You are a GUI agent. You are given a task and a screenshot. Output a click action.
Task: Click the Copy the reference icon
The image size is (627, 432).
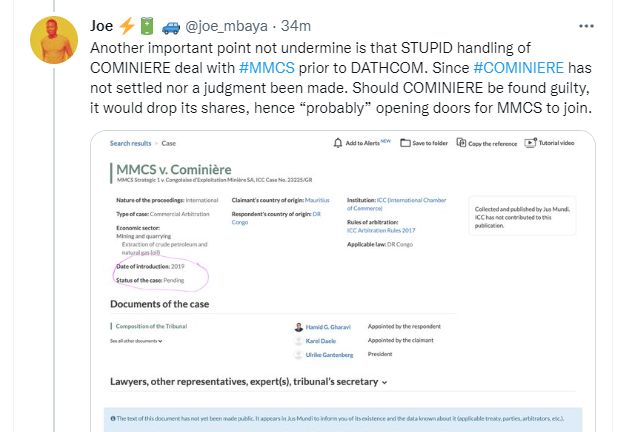[x=460, y=143]
